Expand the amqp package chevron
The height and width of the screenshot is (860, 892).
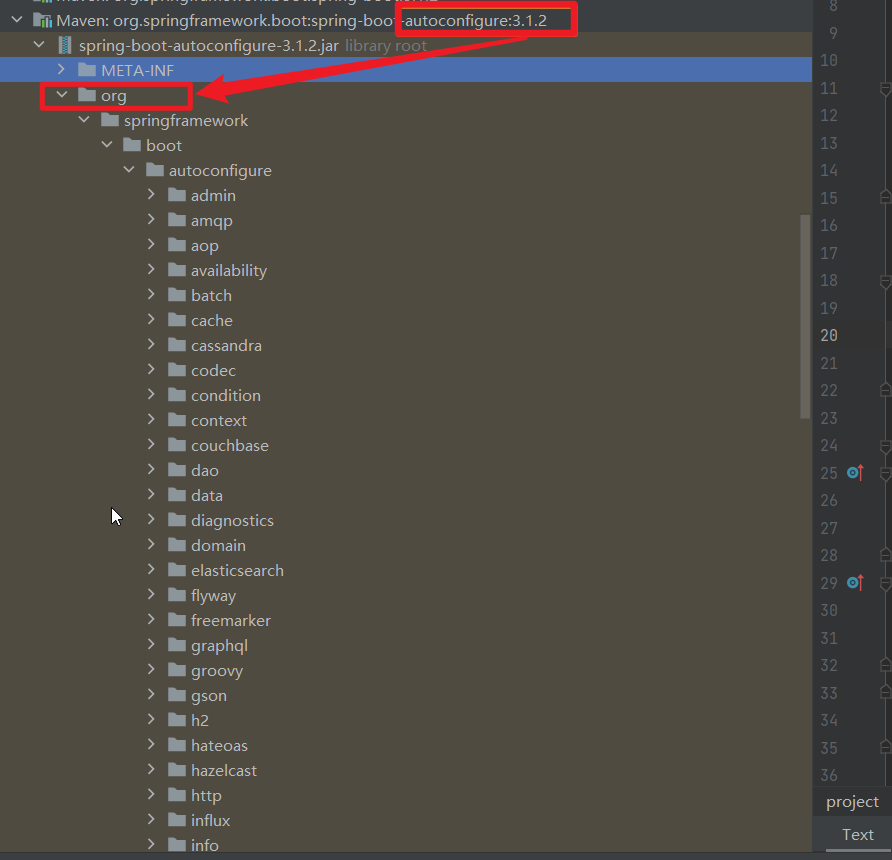pyautogui.click(x=151, y=220)
